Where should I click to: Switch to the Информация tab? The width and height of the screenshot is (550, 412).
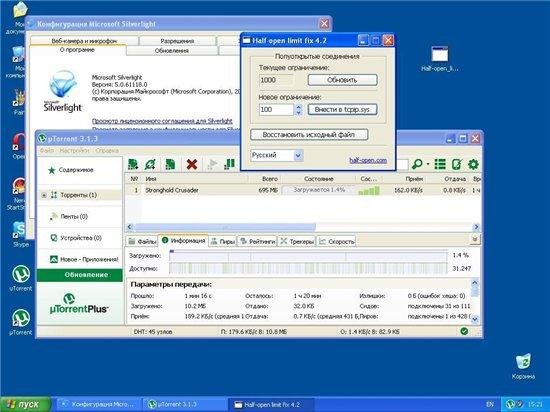click(183, 241)
